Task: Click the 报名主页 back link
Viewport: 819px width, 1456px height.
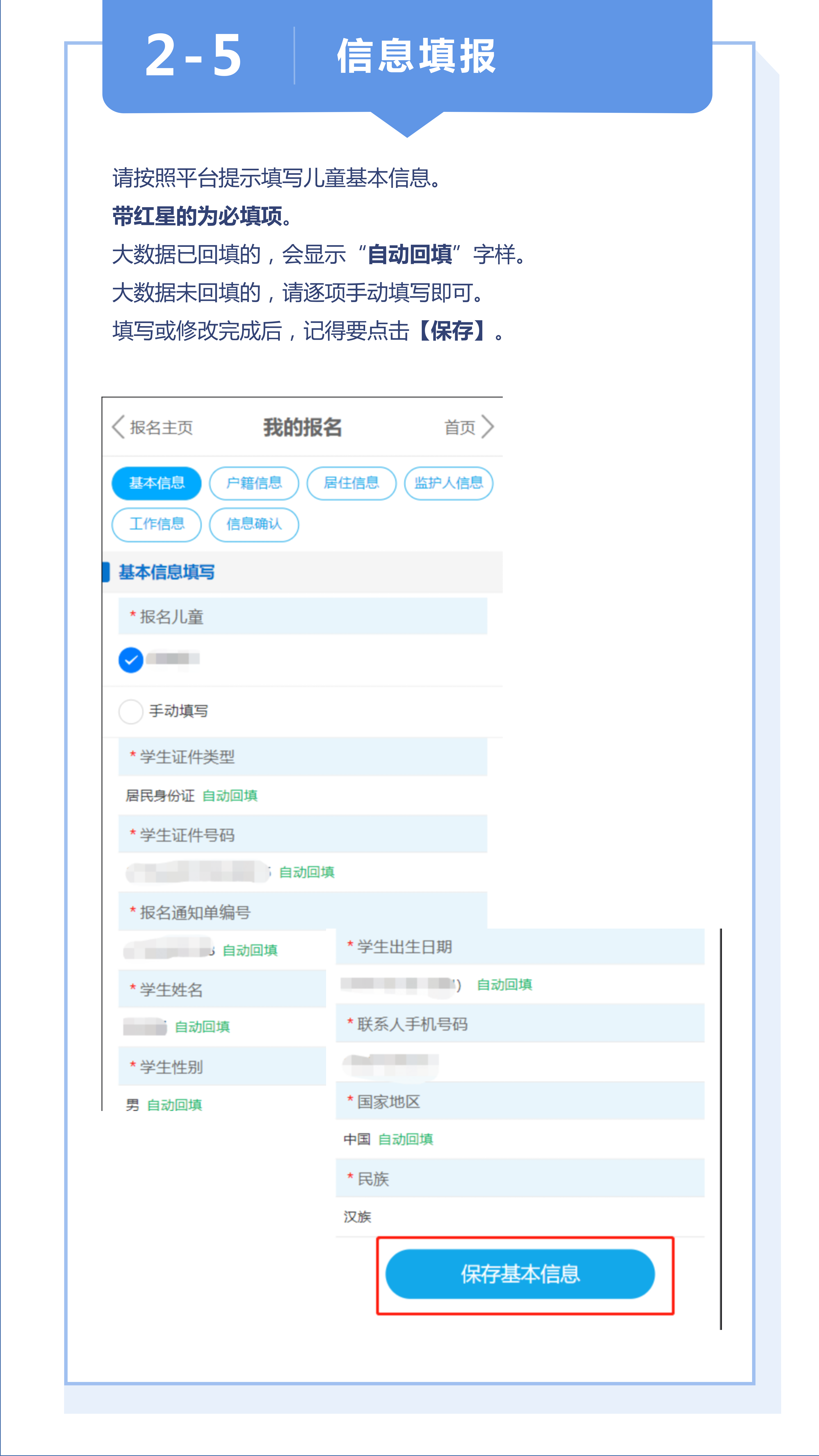Action: click(161, 428)
